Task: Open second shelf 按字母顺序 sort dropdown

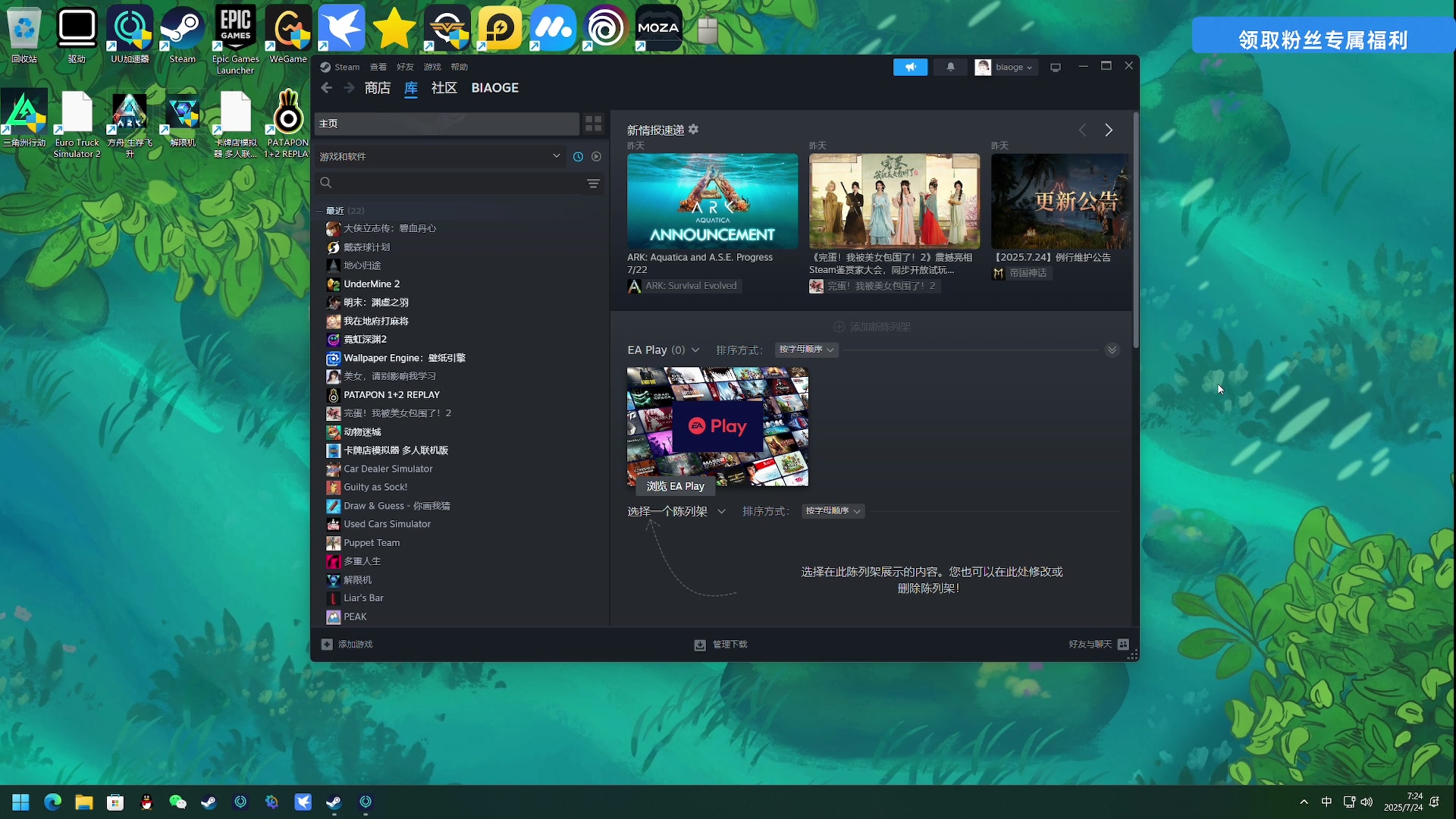Action: 833,511
